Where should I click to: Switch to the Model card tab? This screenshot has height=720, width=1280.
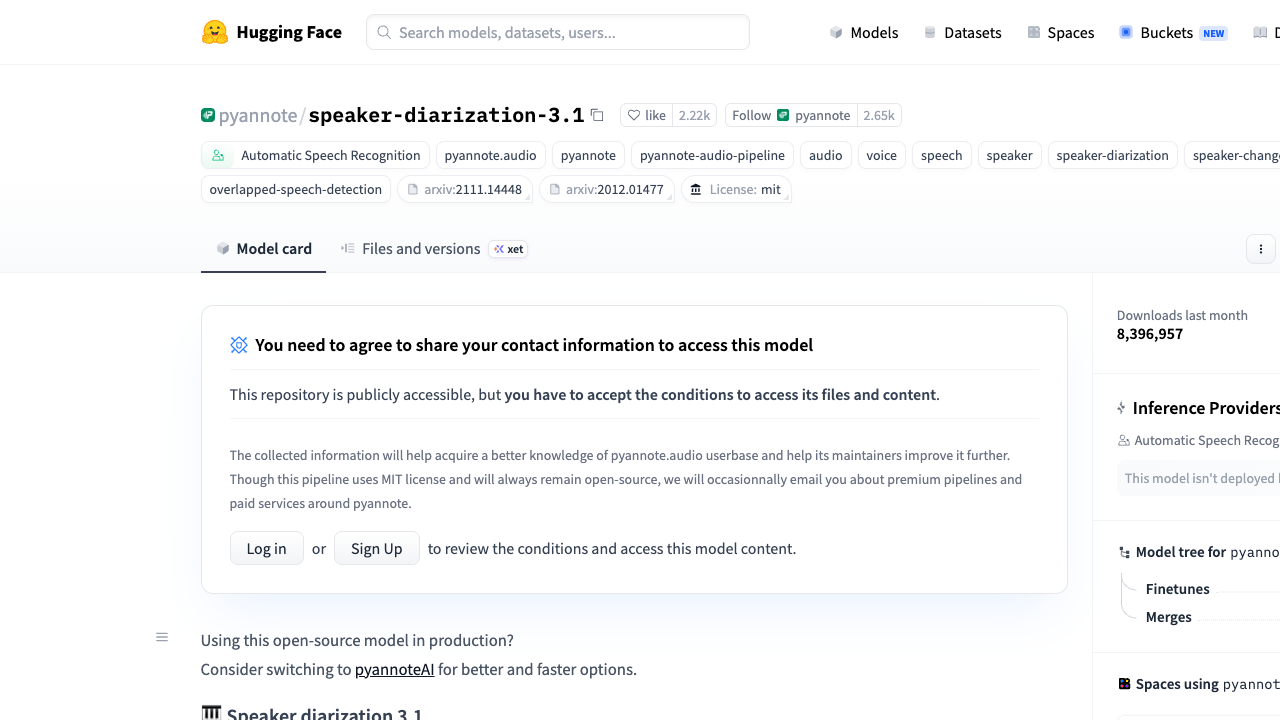pyautogui.click(x=264, y=249)
